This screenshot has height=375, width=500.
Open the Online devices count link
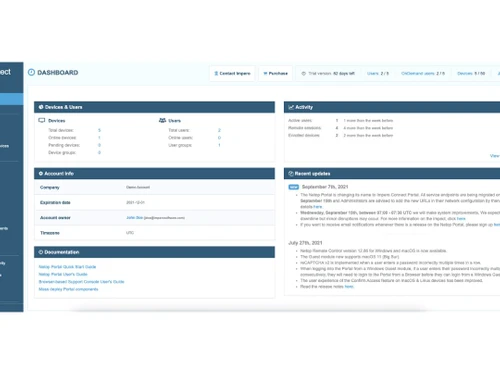point(99,138)
